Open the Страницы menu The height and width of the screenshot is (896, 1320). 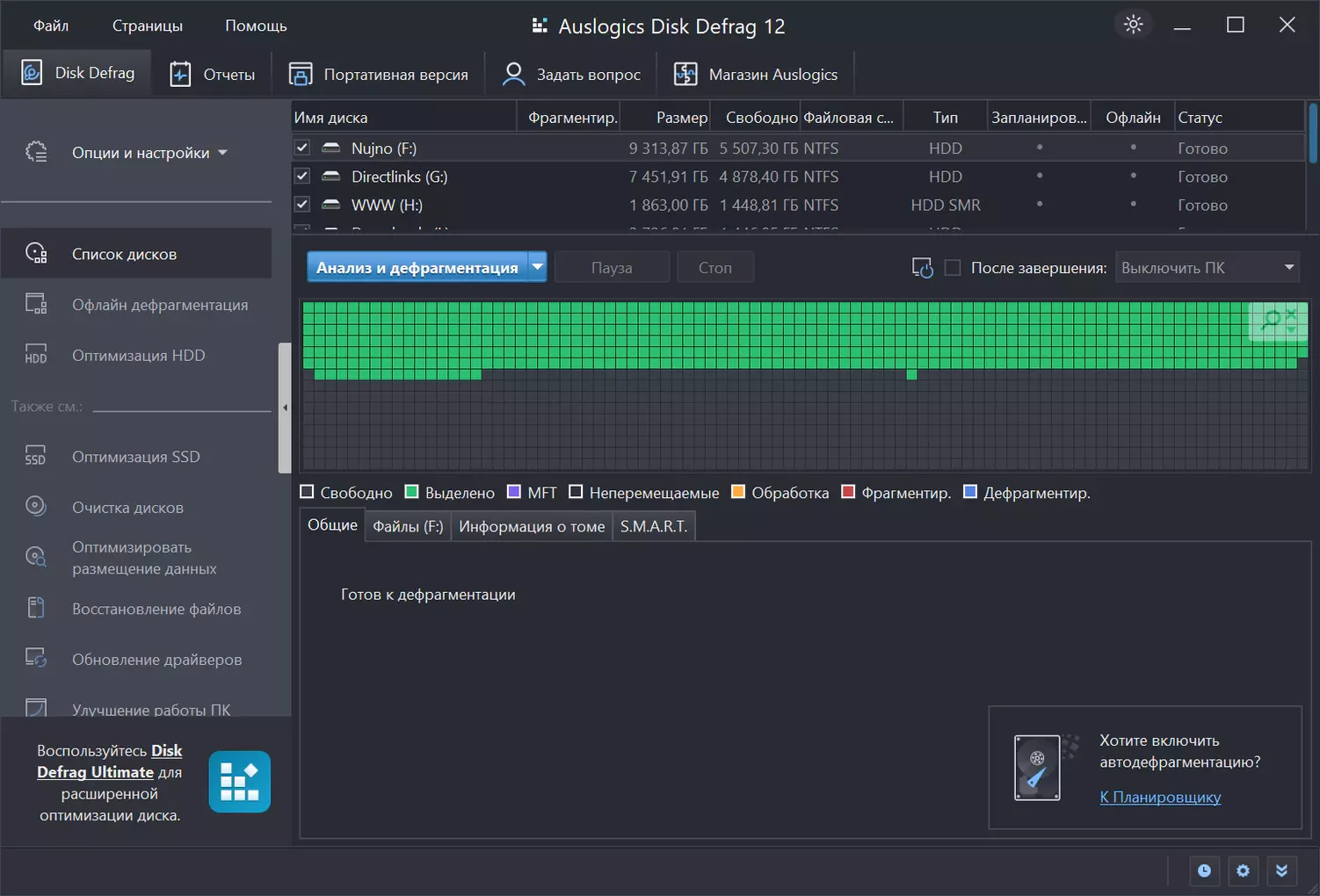point(148,25)
